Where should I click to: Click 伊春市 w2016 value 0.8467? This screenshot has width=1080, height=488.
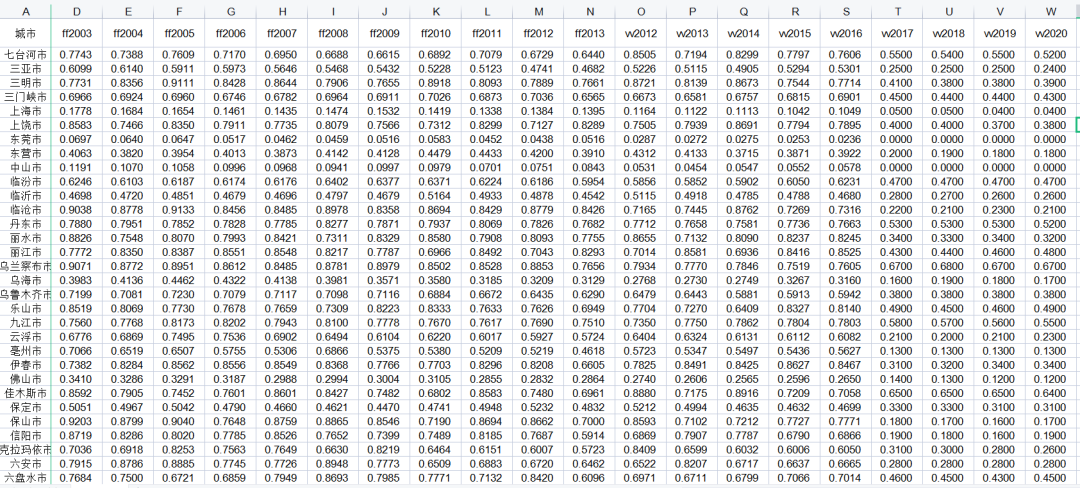pos(846,365)
